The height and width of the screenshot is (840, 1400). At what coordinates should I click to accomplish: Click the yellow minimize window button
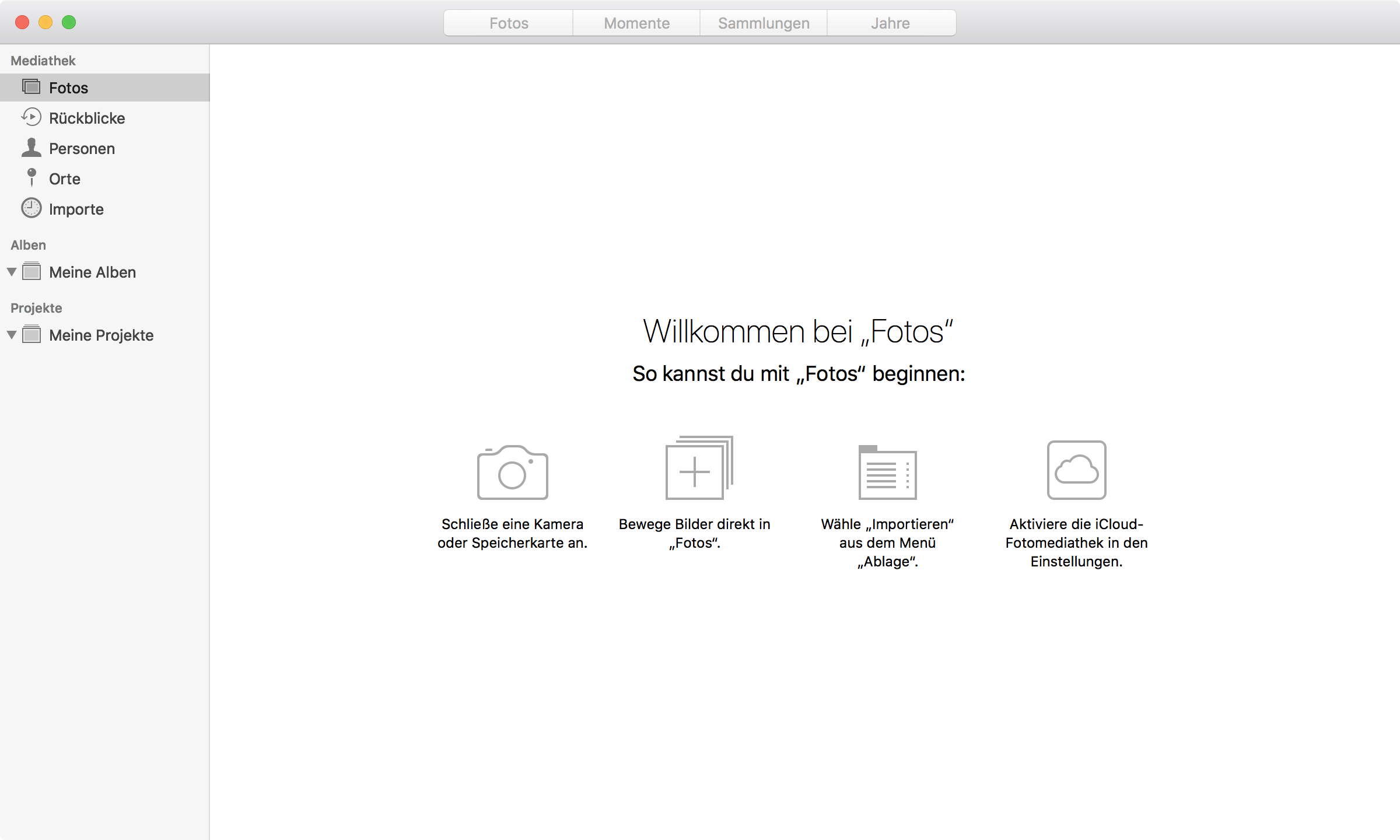45,22
